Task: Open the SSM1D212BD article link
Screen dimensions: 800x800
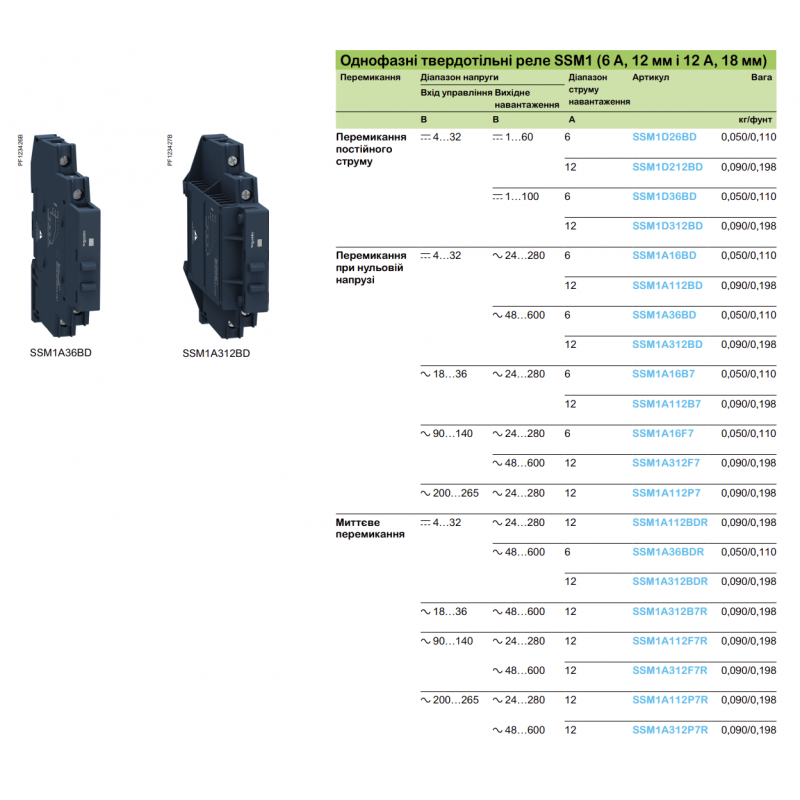Action: (x=666, y=169)
